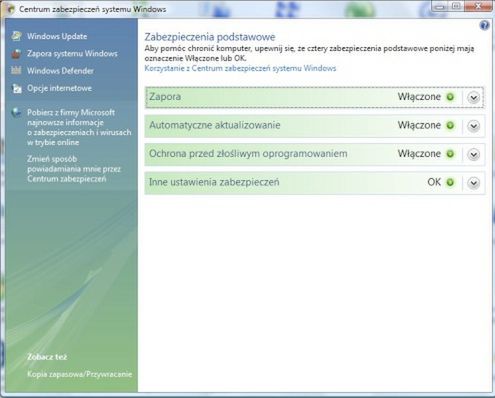Image resolution: width=495 pixels, height=398 pixels.
Task: Close the Centrum zabezpieczeń window
Action: click(x=478, y=6)
